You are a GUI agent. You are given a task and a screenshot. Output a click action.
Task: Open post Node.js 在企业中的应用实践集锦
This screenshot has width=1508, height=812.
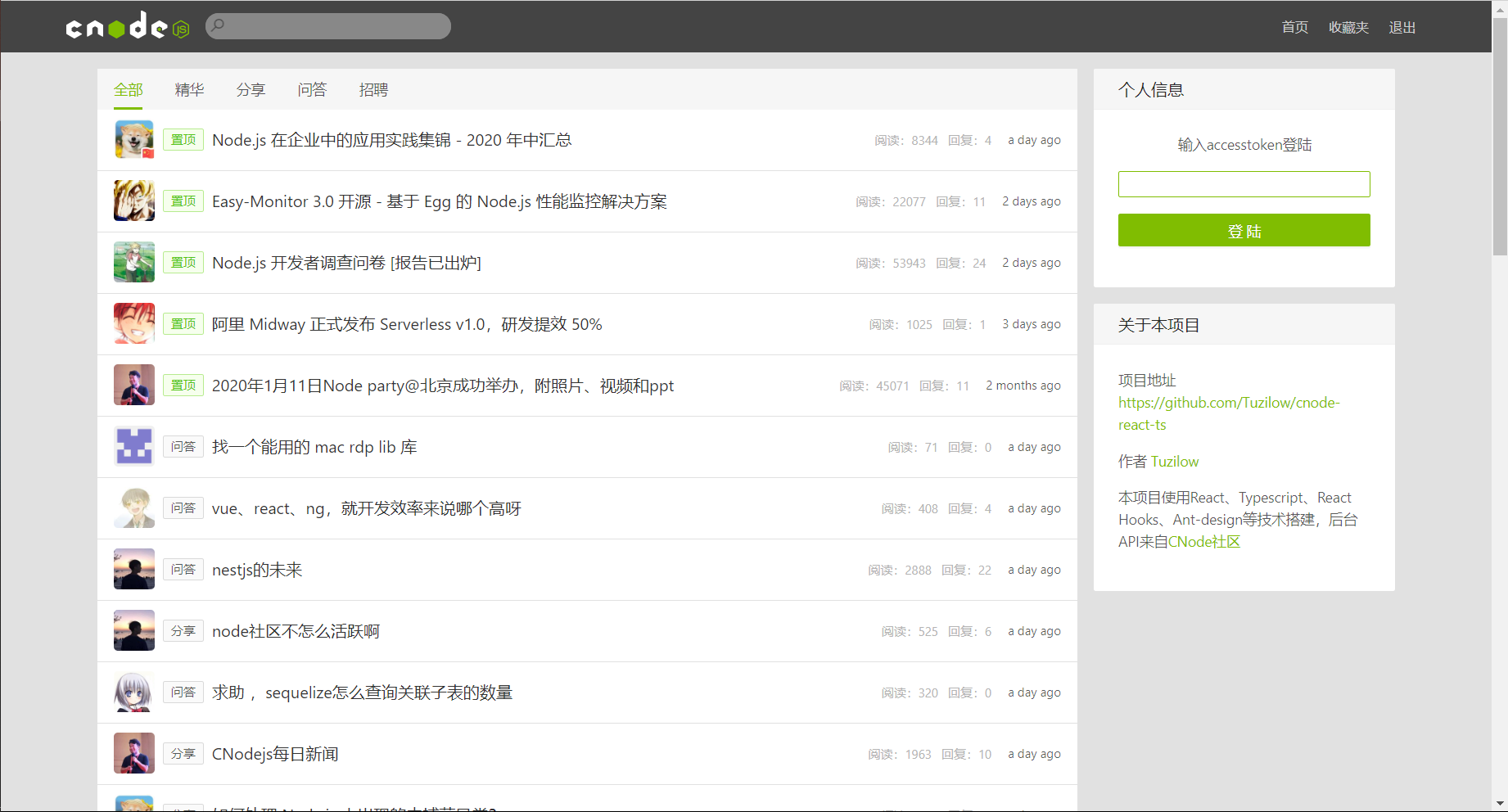pos(391,140)
